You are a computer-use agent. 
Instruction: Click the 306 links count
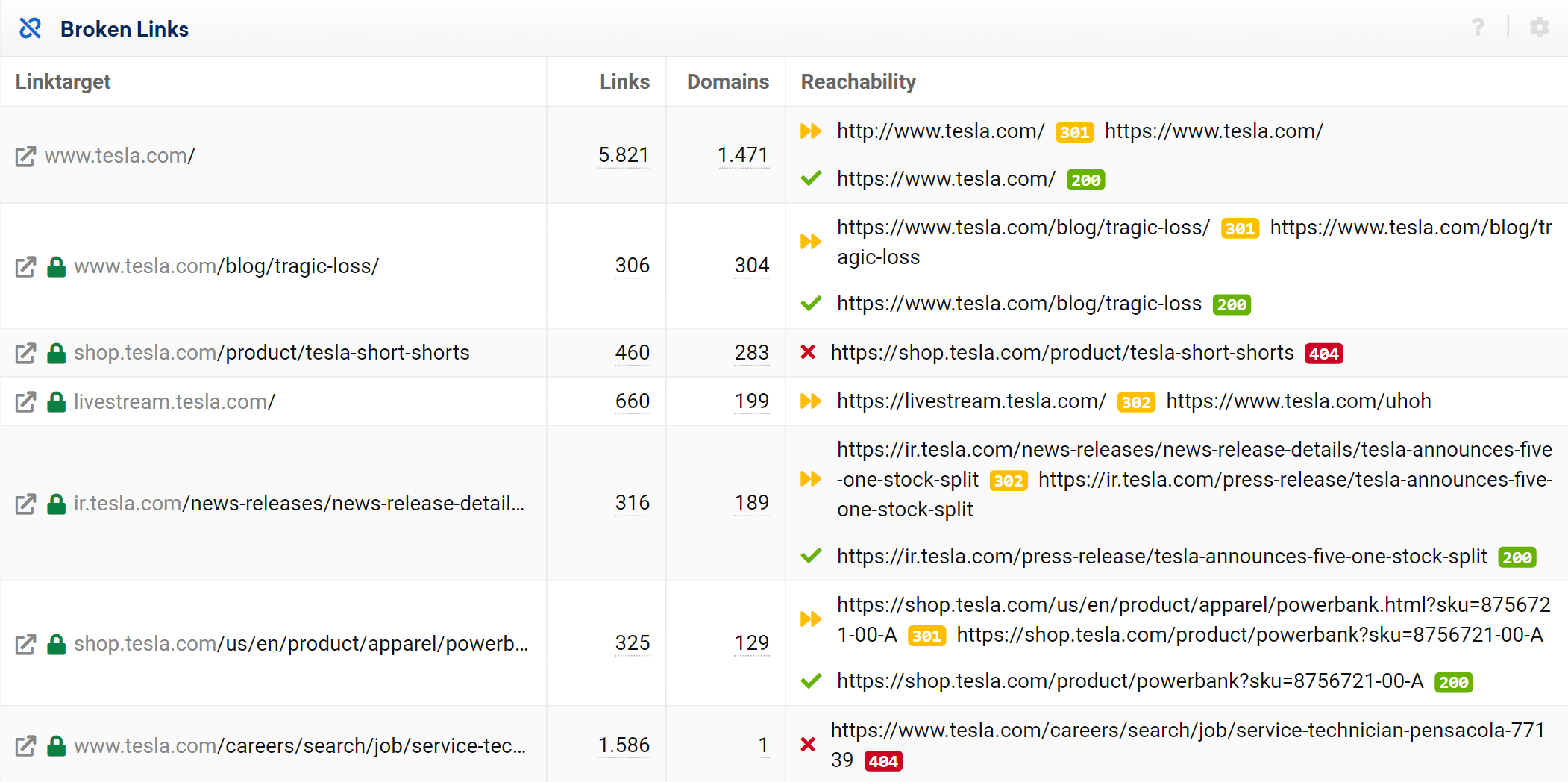point(633,266)
